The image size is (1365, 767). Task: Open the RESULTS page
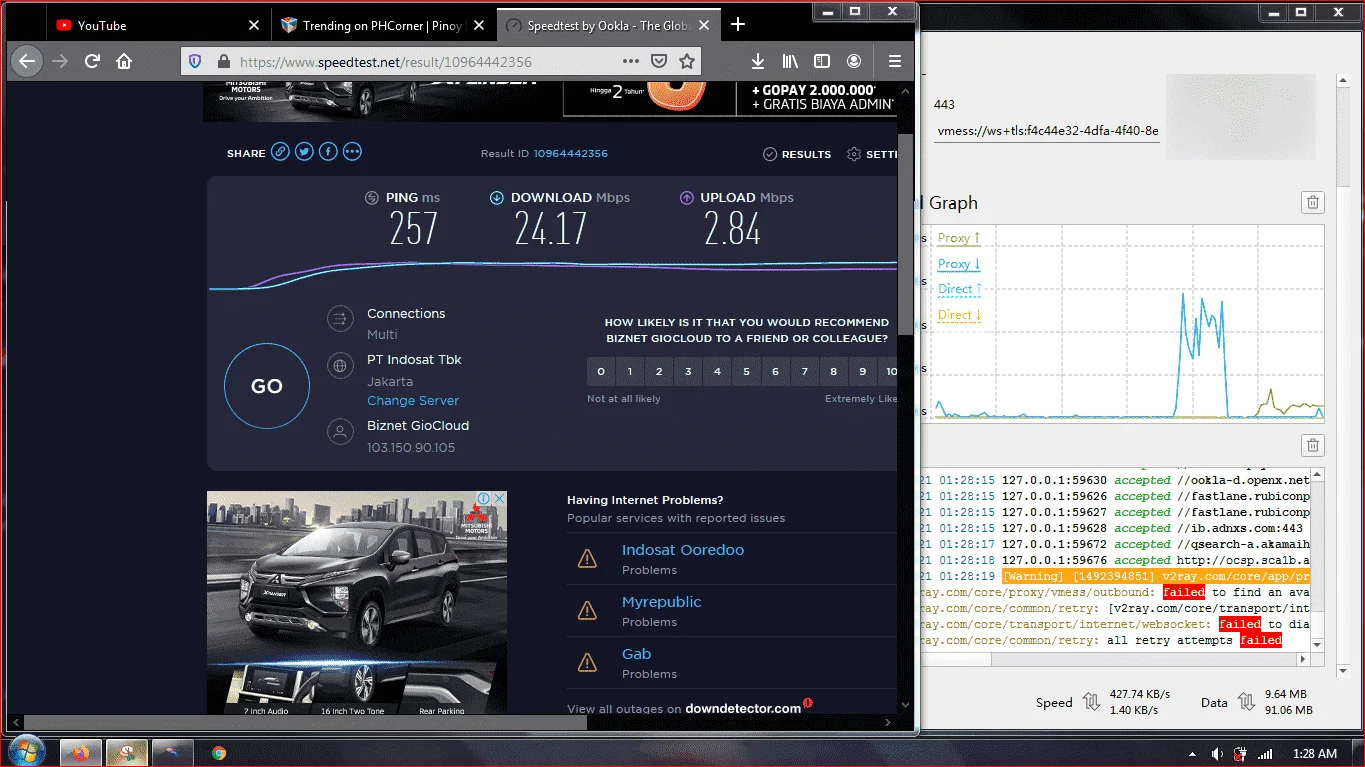797,154
